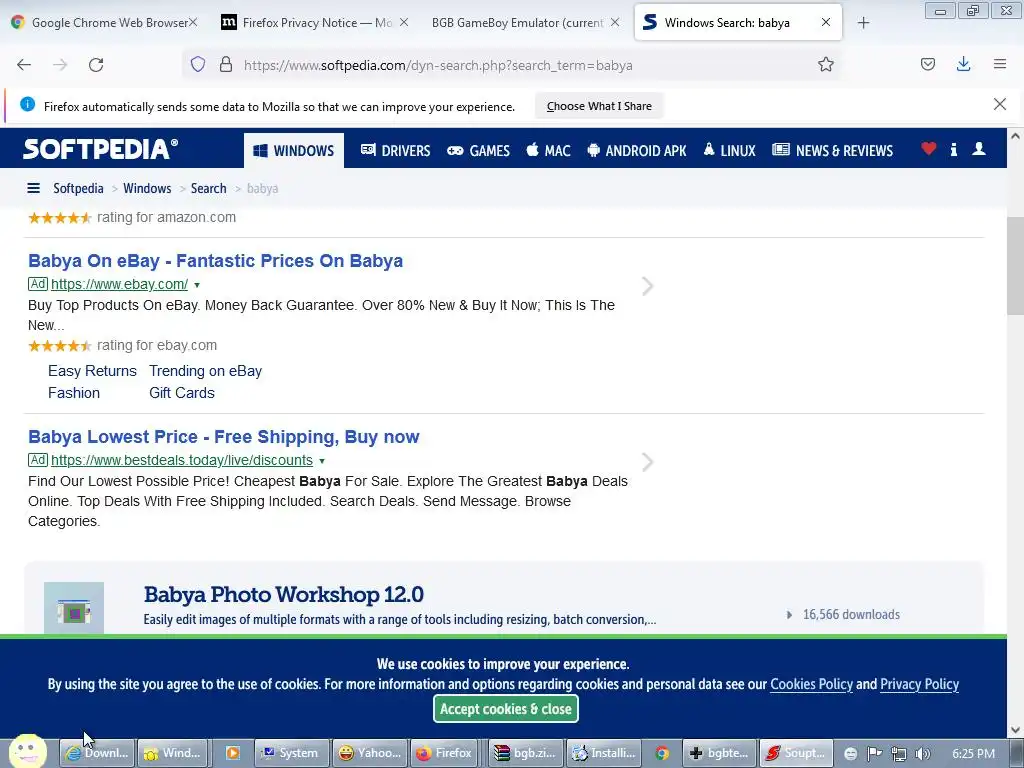1024x768 pixels.
Task: Open the Linux section in Softpedia nav
Action: click(729, 150)
